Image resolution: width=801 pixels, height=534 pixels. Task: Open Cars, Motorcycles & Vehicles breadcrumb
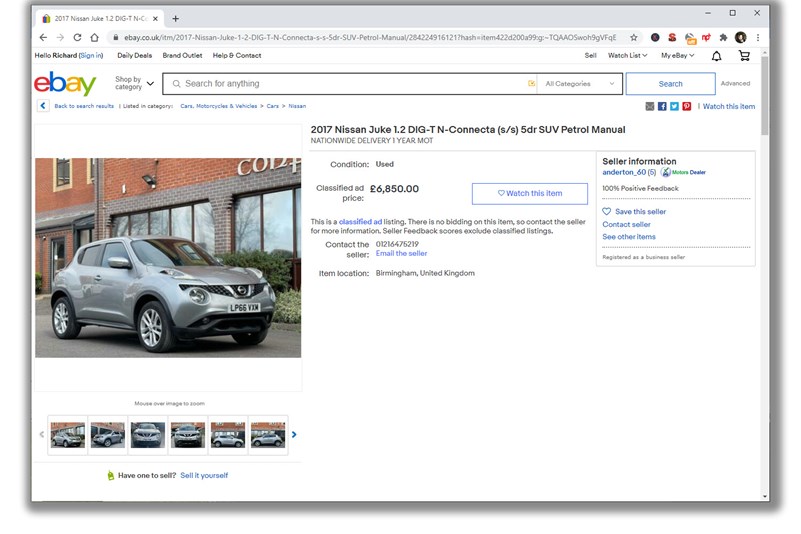(219, 106)
